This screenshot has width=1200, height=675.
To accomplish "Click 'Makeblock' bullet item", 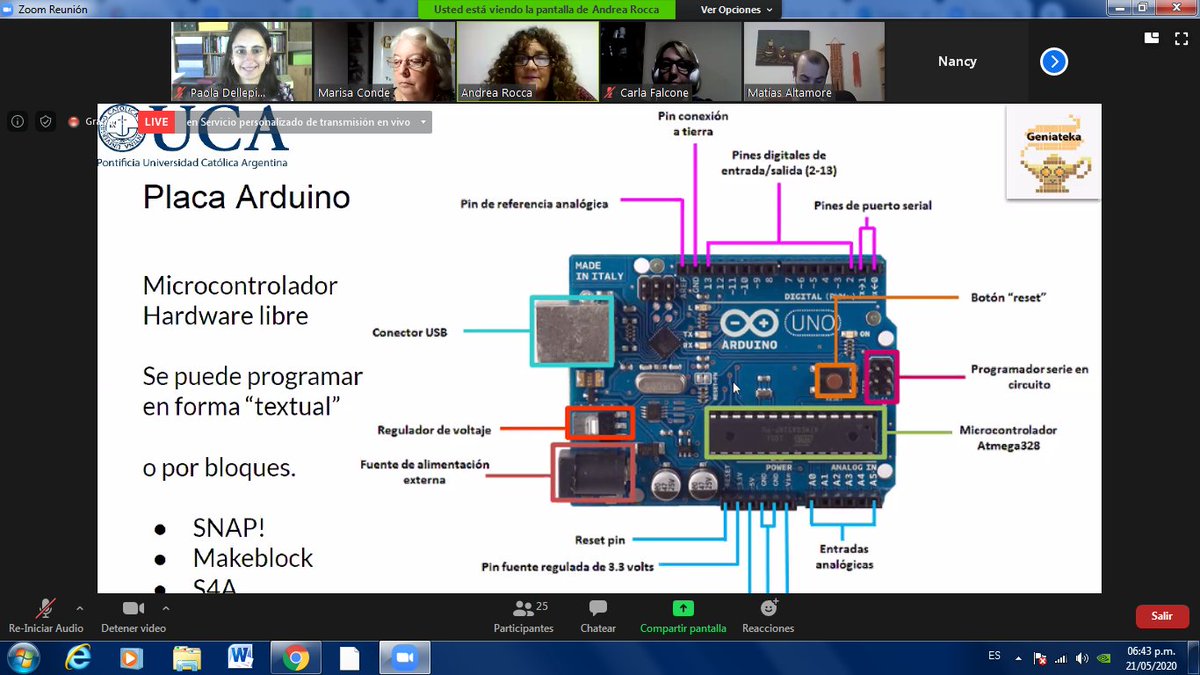I will pyautogui.click(x=253, y=558).
